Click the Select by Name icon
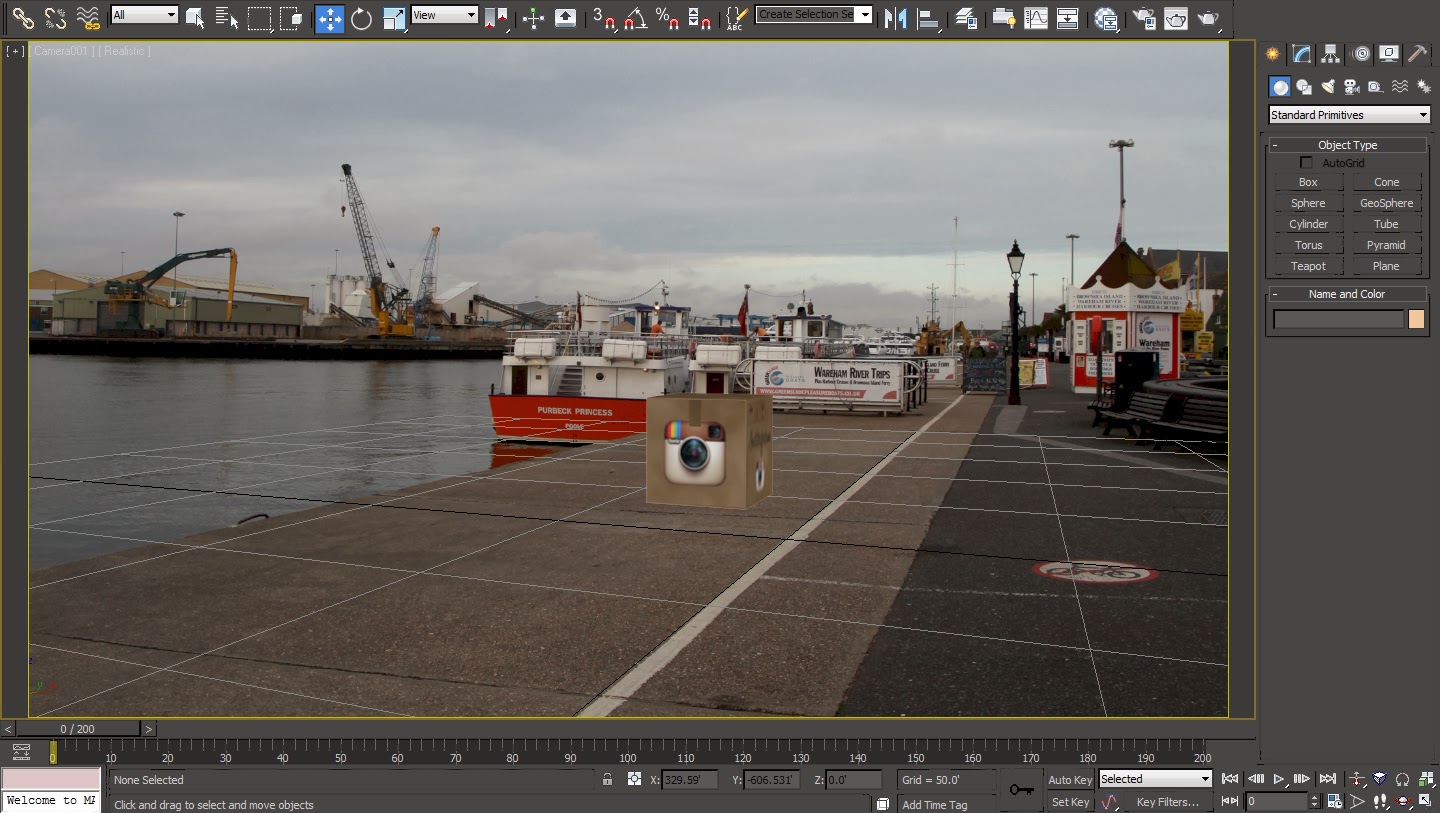 click(x=227, y=18)
